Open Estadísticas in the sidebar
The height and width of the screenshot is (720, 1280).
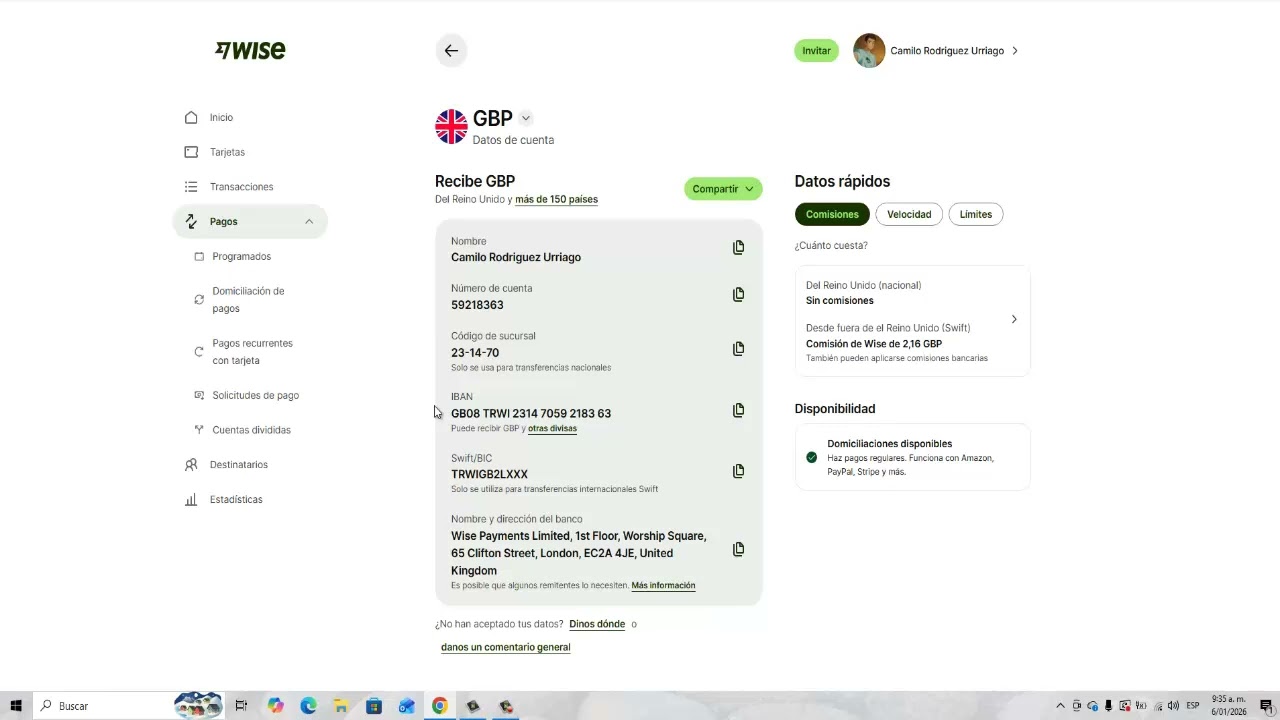[236, 500]
